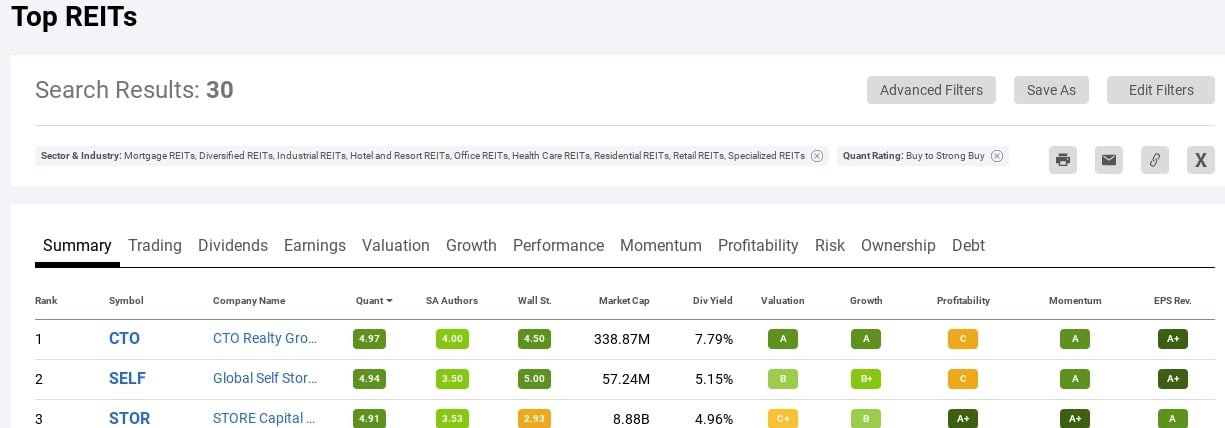Open STORE Capital company name link
The height and width of the screenshot is (428, 1225).
[264, 418]
